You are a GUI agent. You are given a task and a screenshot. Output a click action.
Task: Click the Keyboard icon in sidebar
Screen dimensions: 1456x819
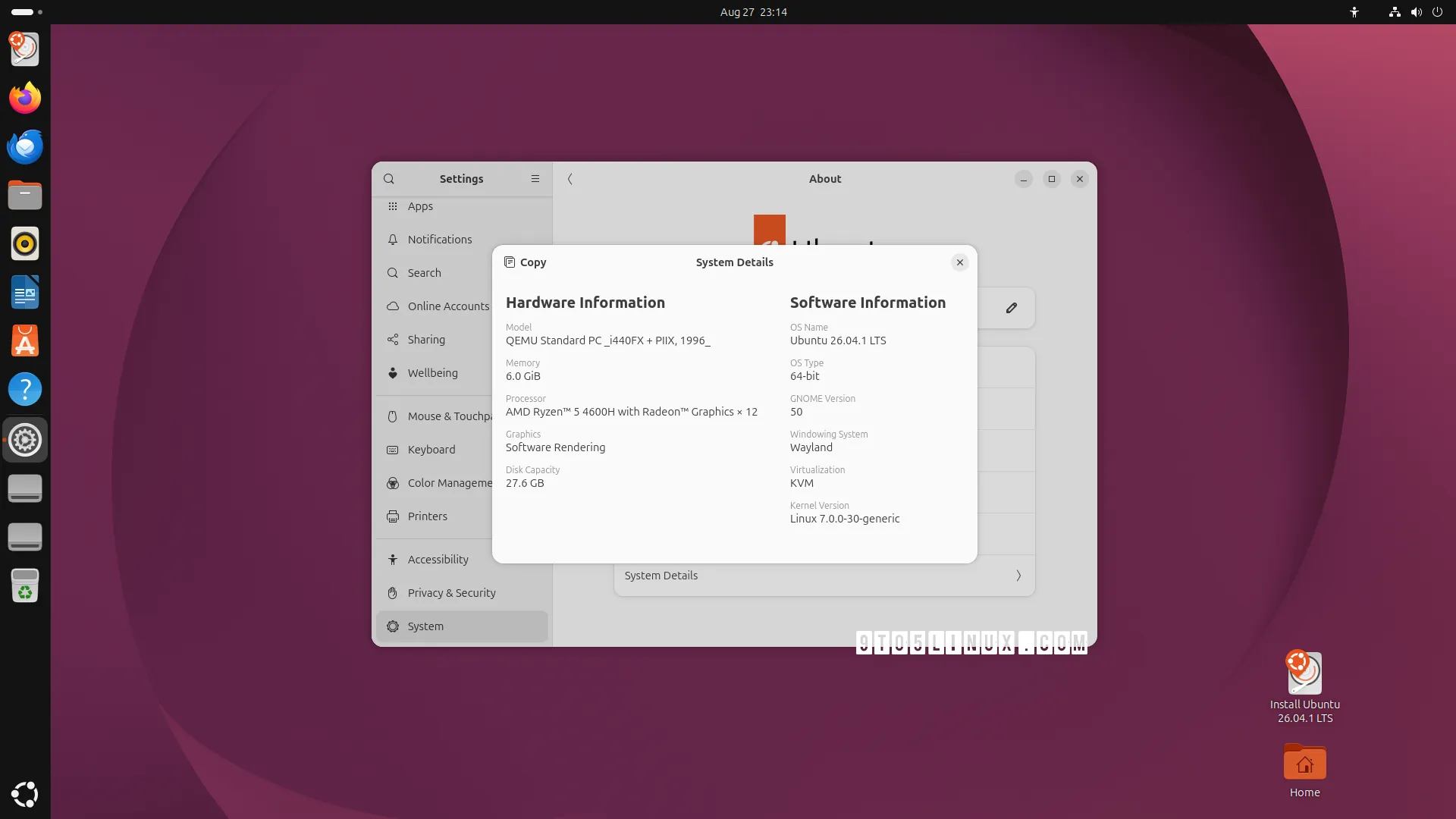click(393, 450)
